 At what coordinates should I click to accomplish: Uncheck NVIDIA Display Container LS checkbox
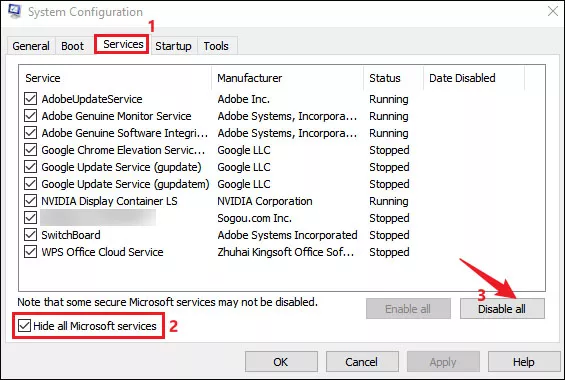(x=30, y=201)
